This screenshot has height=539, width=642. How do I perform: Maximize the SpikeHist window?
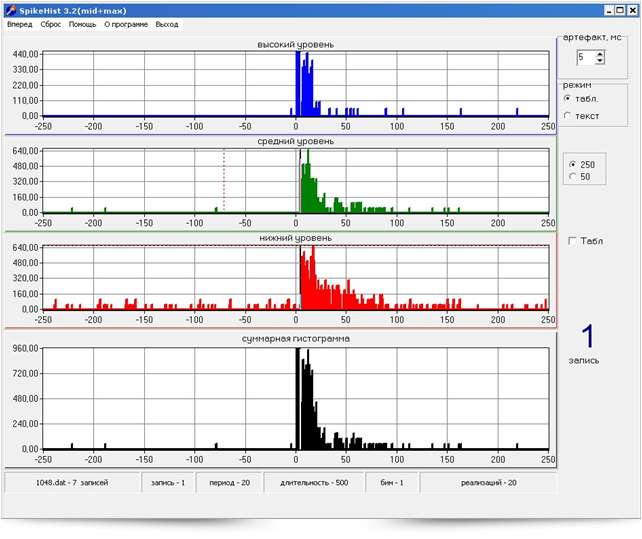point(618,9)
